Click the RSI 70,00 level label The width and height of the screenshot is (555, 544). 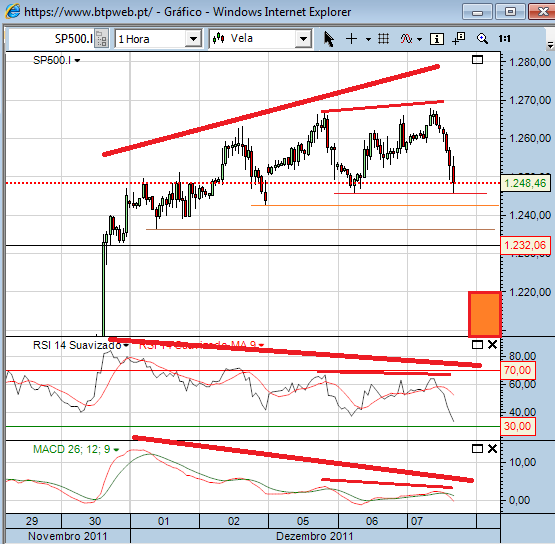tap(517, 370)
